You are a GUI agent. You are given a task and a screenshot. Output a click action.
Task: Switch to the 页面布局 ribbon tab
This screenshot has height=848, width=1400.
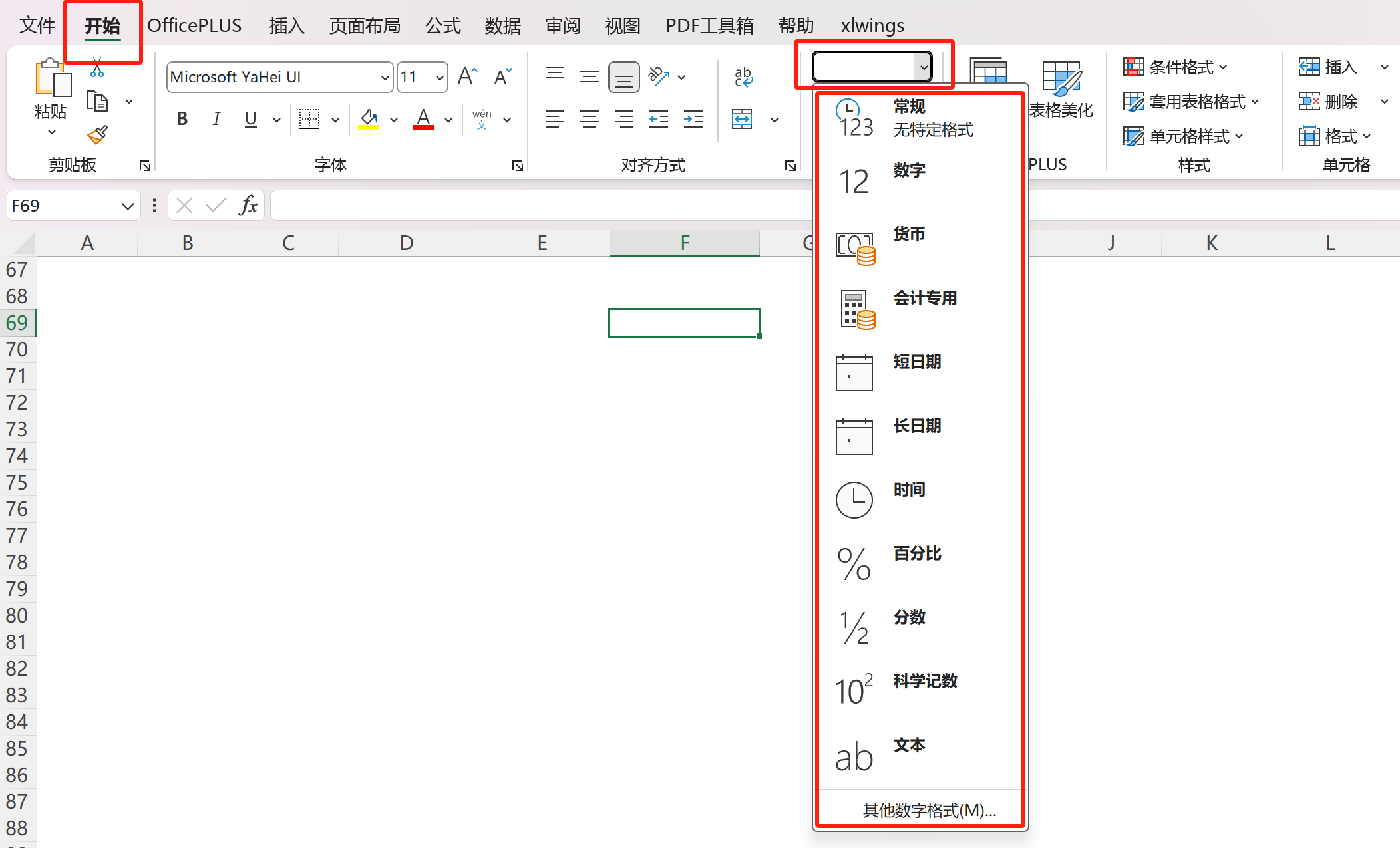(365, 26)
